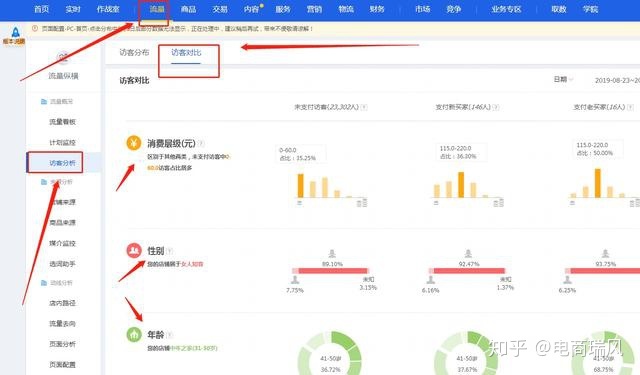Click the tallest bar in 支付老买家 spending chart
The image size is (640, 375).
click(x=598, y=183)
